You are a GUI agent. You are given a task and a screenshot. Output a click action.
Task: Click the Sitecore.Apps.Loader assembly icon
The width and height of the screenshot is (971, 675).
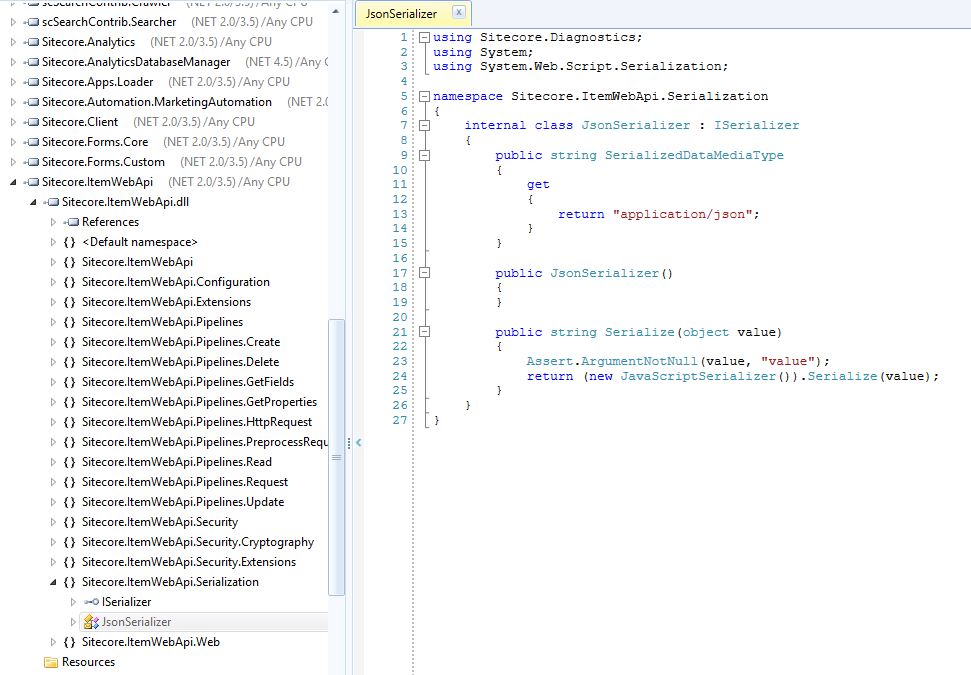(32, 82)
